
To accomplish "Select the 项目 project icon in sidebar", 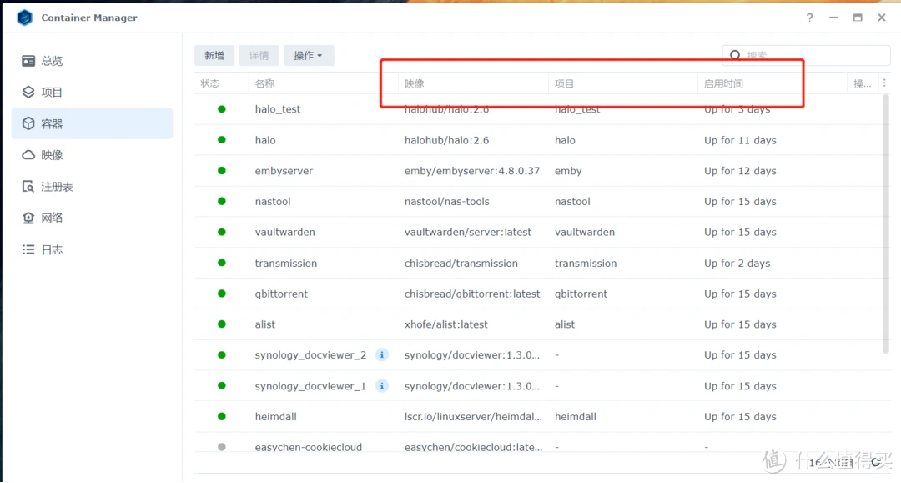I will [x=29, y=92].
